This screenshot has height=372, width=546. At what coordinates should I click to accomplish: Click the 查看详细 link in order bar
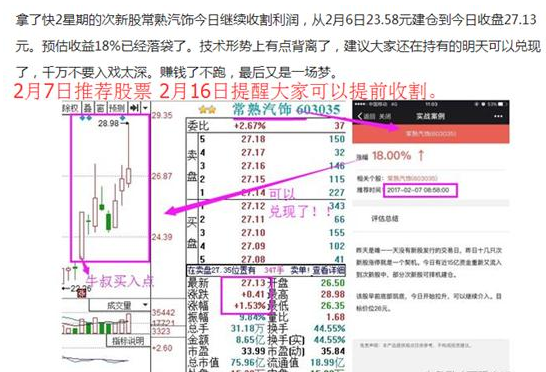click(329, 270)
